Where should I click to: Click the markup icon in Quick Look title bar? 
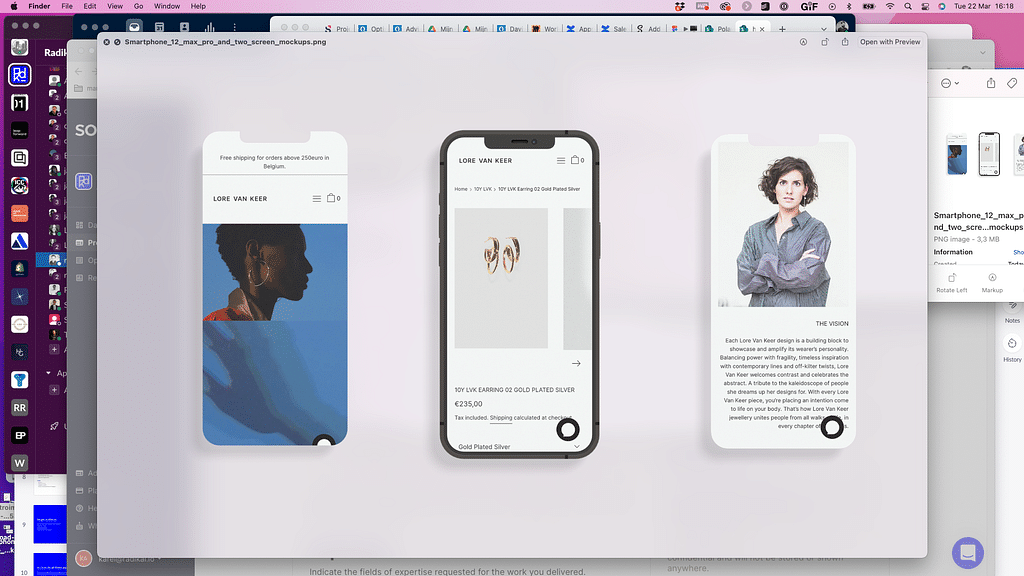tap(804, 42)
